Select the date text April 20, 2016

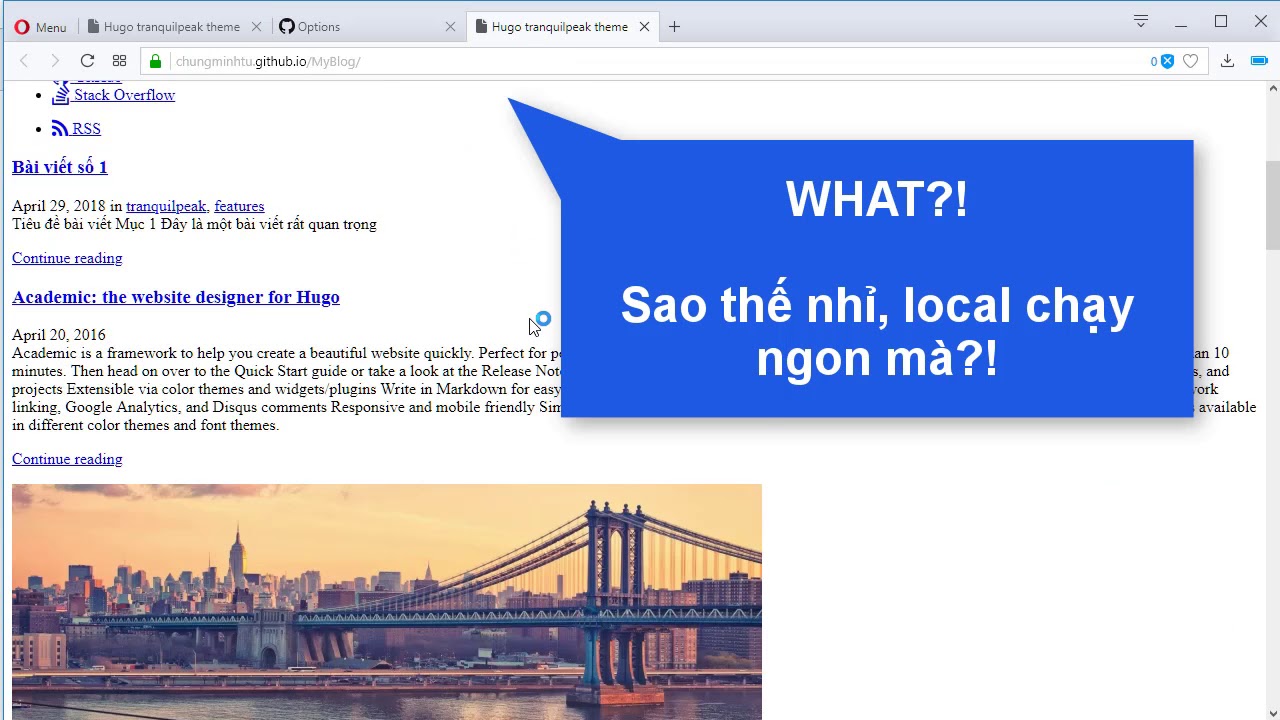click(59, 335)
